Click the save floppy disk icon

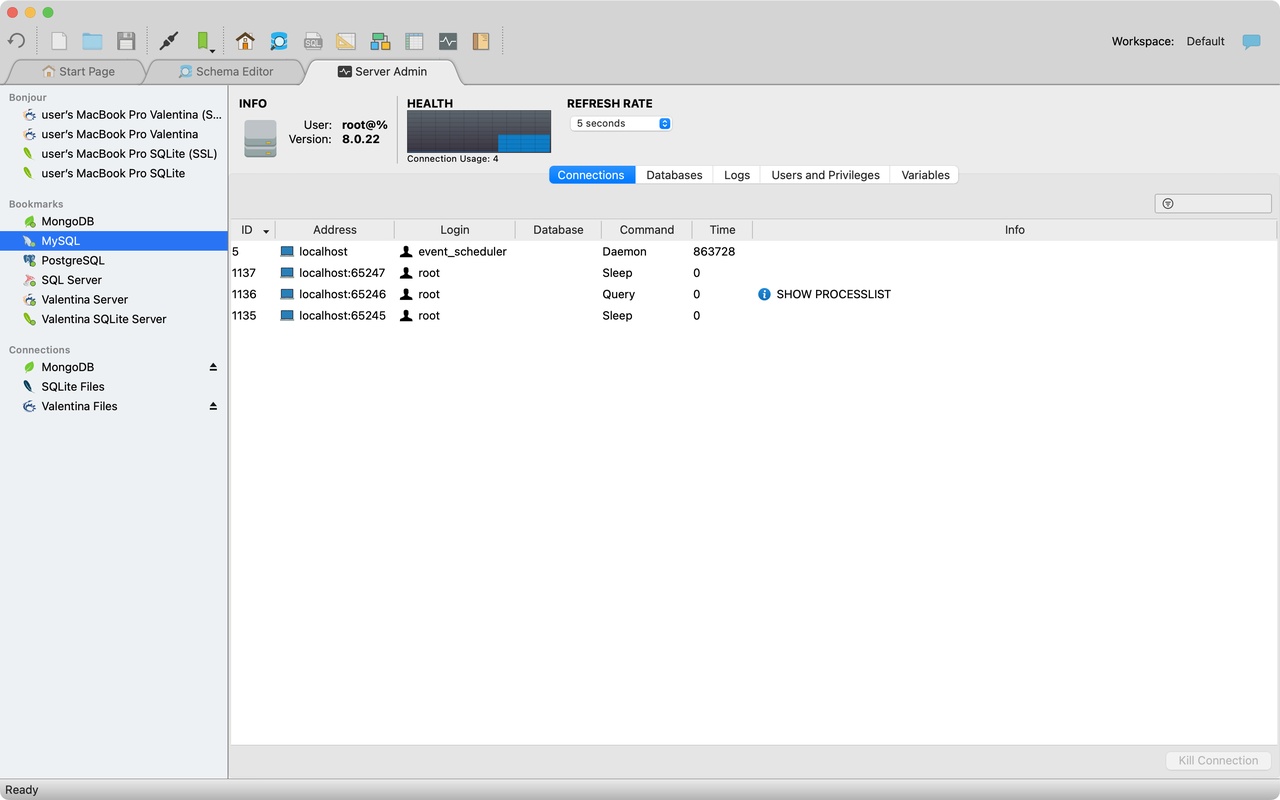point(126,41)
